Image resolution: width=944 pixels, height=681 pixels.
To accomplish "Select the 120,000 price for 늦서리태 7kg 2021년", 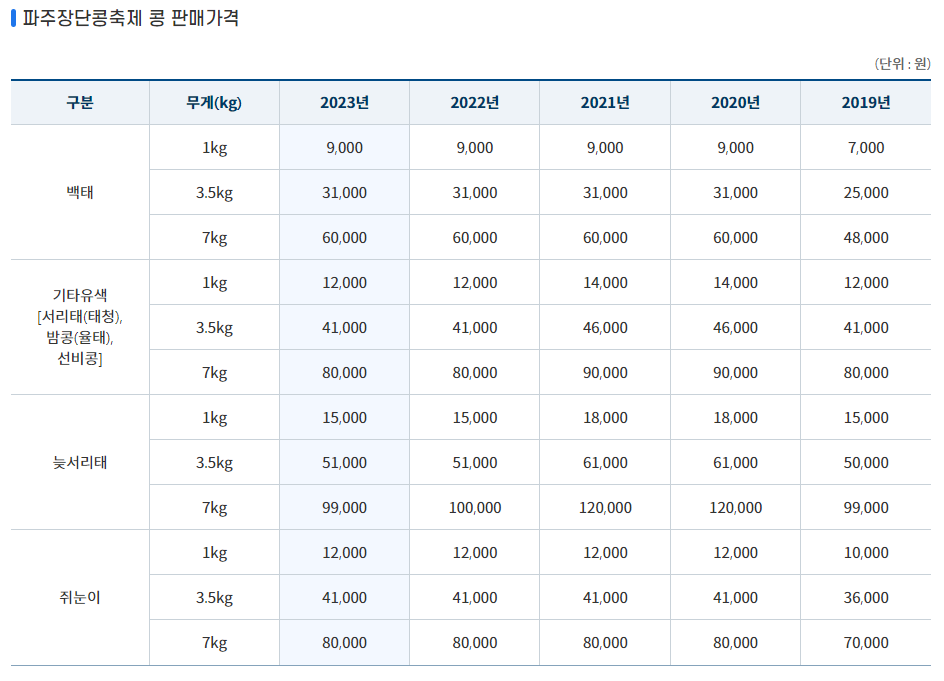I will coord(604,506).
